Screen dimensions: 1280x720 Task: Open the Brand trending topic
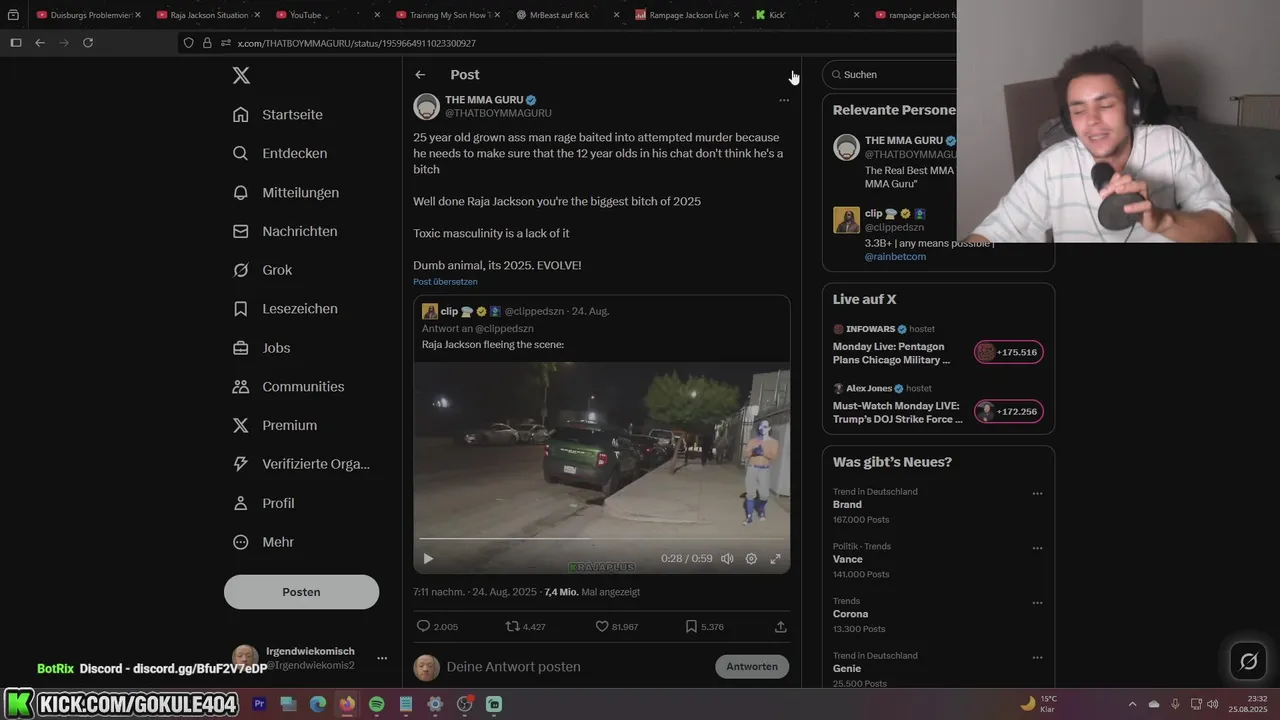[x=847, y=505]
